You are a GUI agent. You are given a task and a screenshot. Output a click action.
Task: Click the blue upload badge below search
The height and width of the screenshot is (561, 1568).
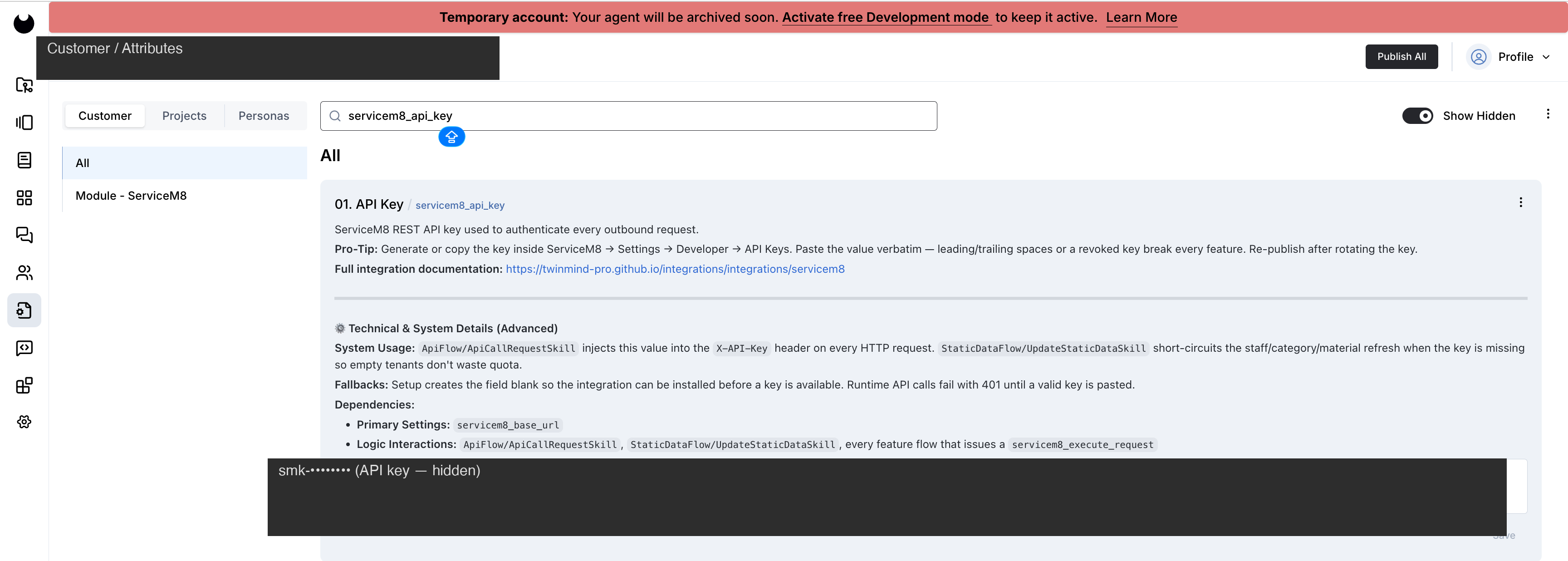tap(451, 137)
